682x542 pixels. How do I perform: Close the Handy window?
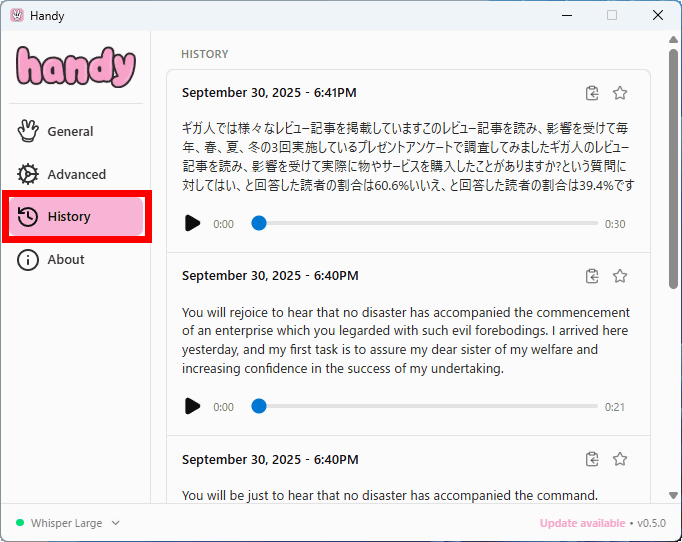tap(658, 15)
